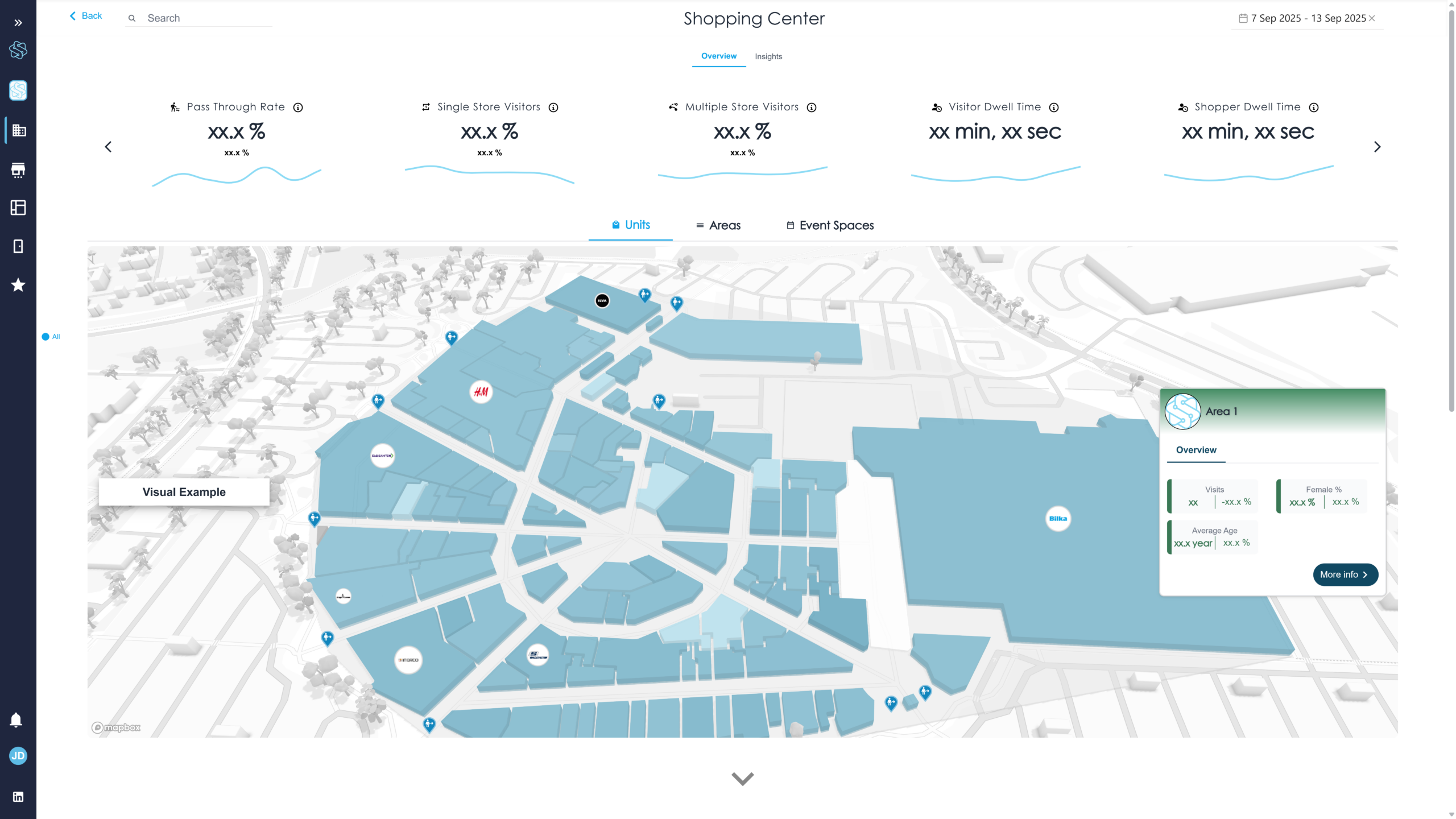Click the H&M store marker on map
Image resolution: width=1456 pixels, height=819 pixels.
click(x=481, y=392)
